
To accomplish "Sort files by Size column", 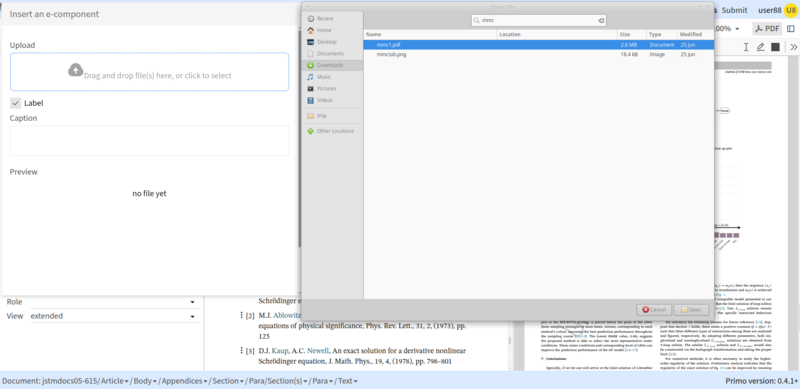I will (x=632, y=34).
